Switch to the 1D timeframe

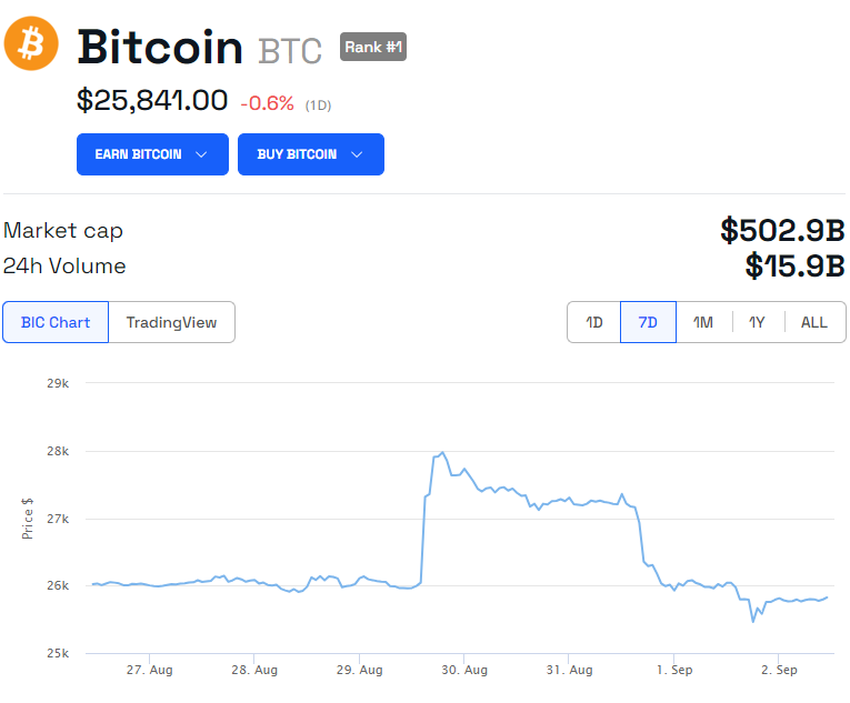point(593,322)
